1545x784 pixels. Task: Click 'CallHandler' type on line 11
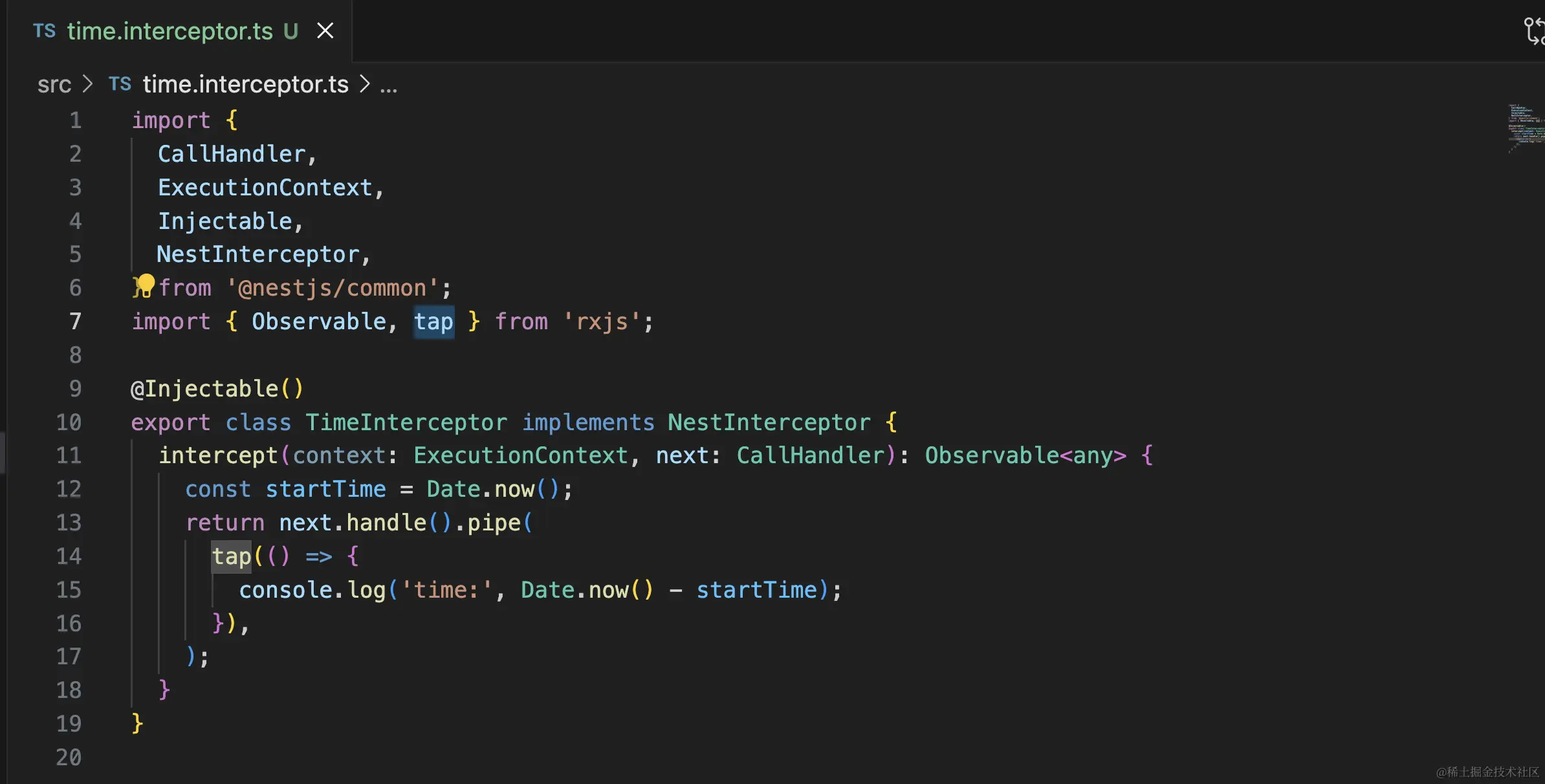click(810, 455)
